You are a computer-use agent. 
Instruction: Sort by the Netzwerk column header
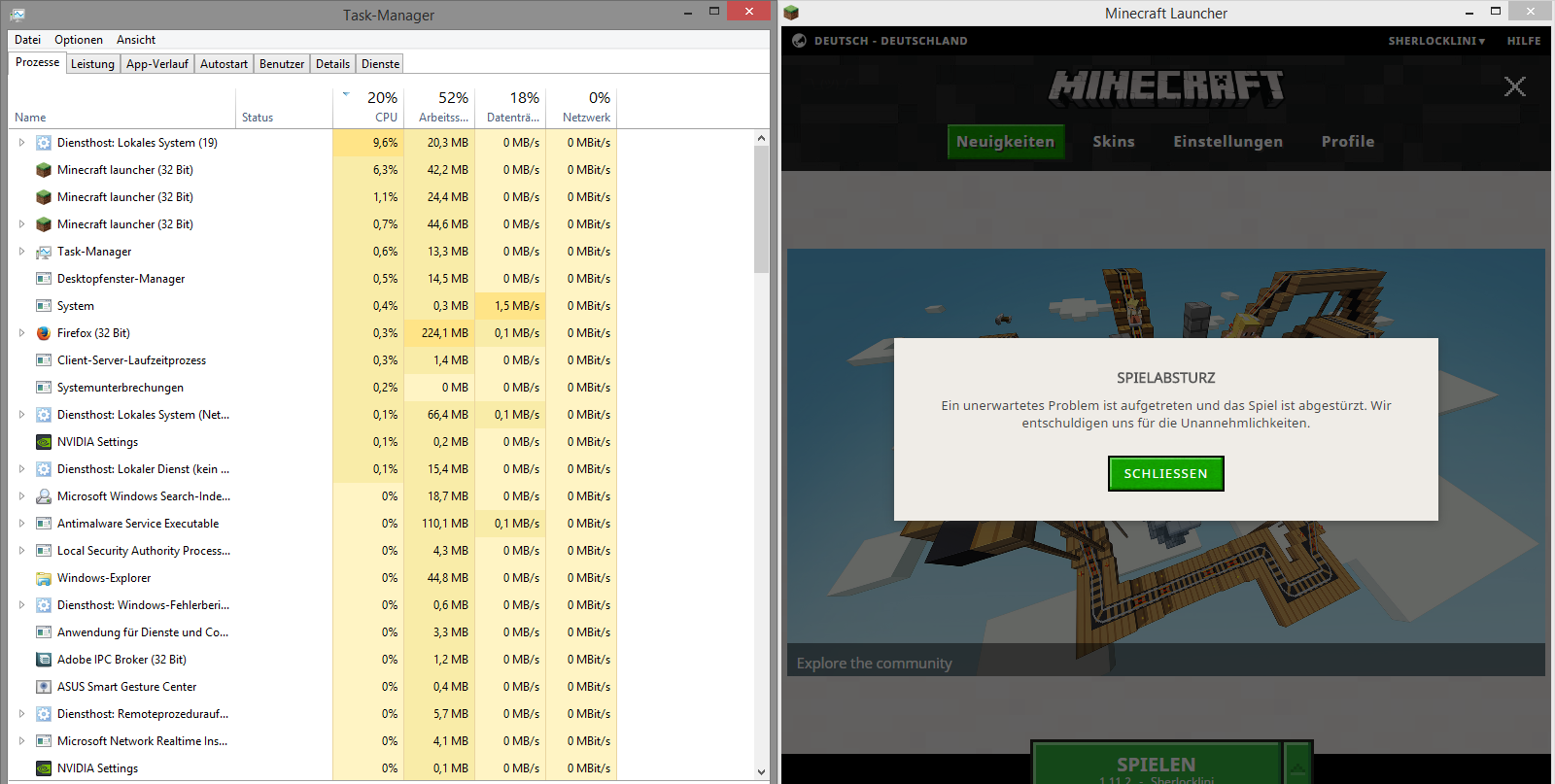click(x=581, y=107)
